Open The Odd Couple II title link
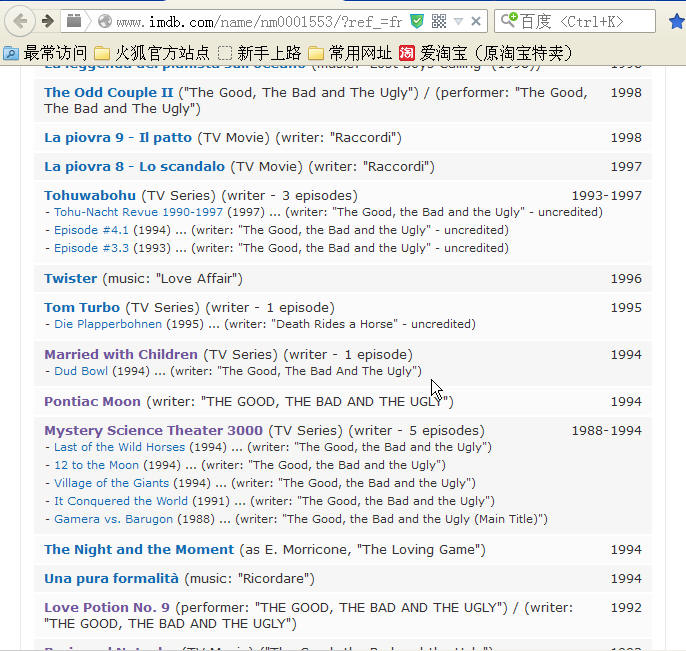 108,92
